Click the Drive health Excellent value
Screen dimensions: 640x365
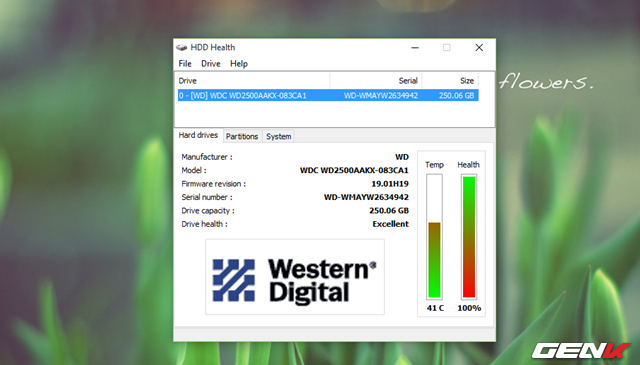point(390,224)
